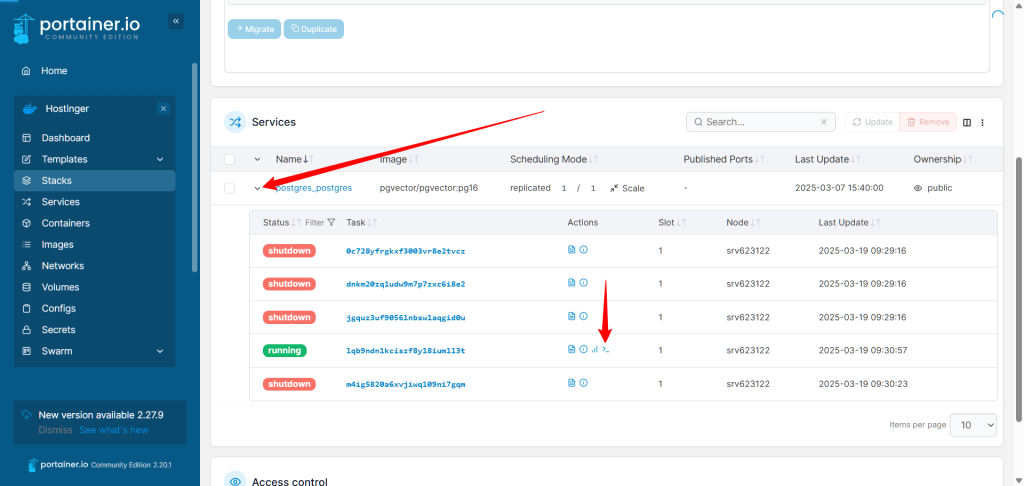This screenshot has width=1024, height=486.
Task: Check the select-all services checkbox
Action: coord(230,159)
